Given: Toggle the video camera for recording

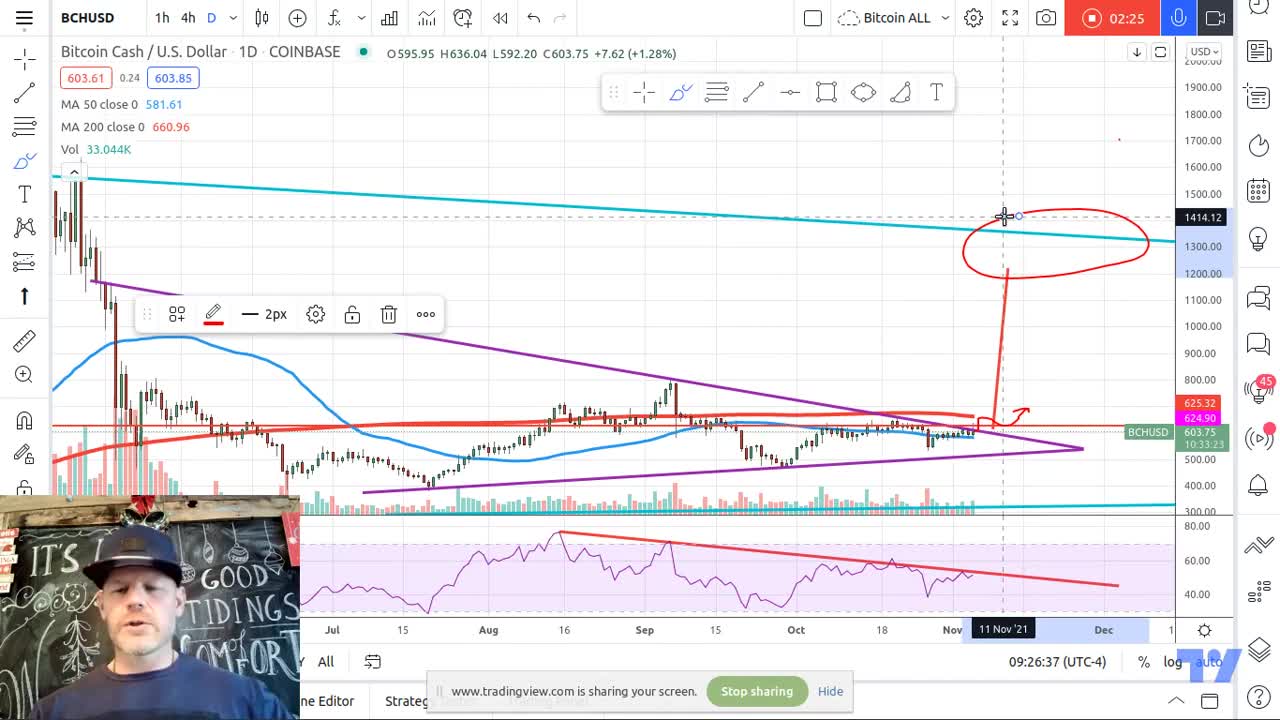Looking at the screenshot, I should pyautogui.click(x=1215, y=18).
